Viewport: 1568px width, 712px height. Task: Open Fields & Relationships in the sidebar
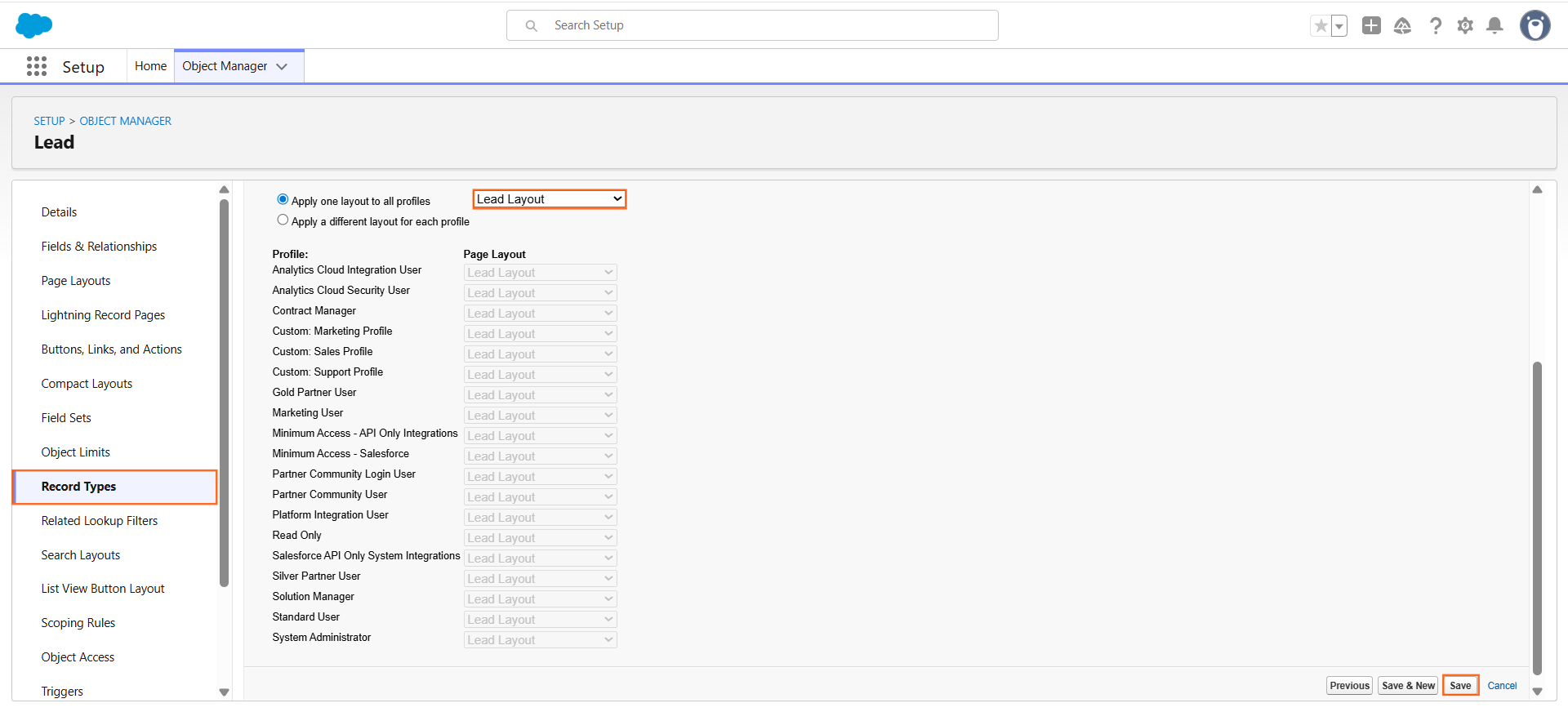[x=99, y=247]
